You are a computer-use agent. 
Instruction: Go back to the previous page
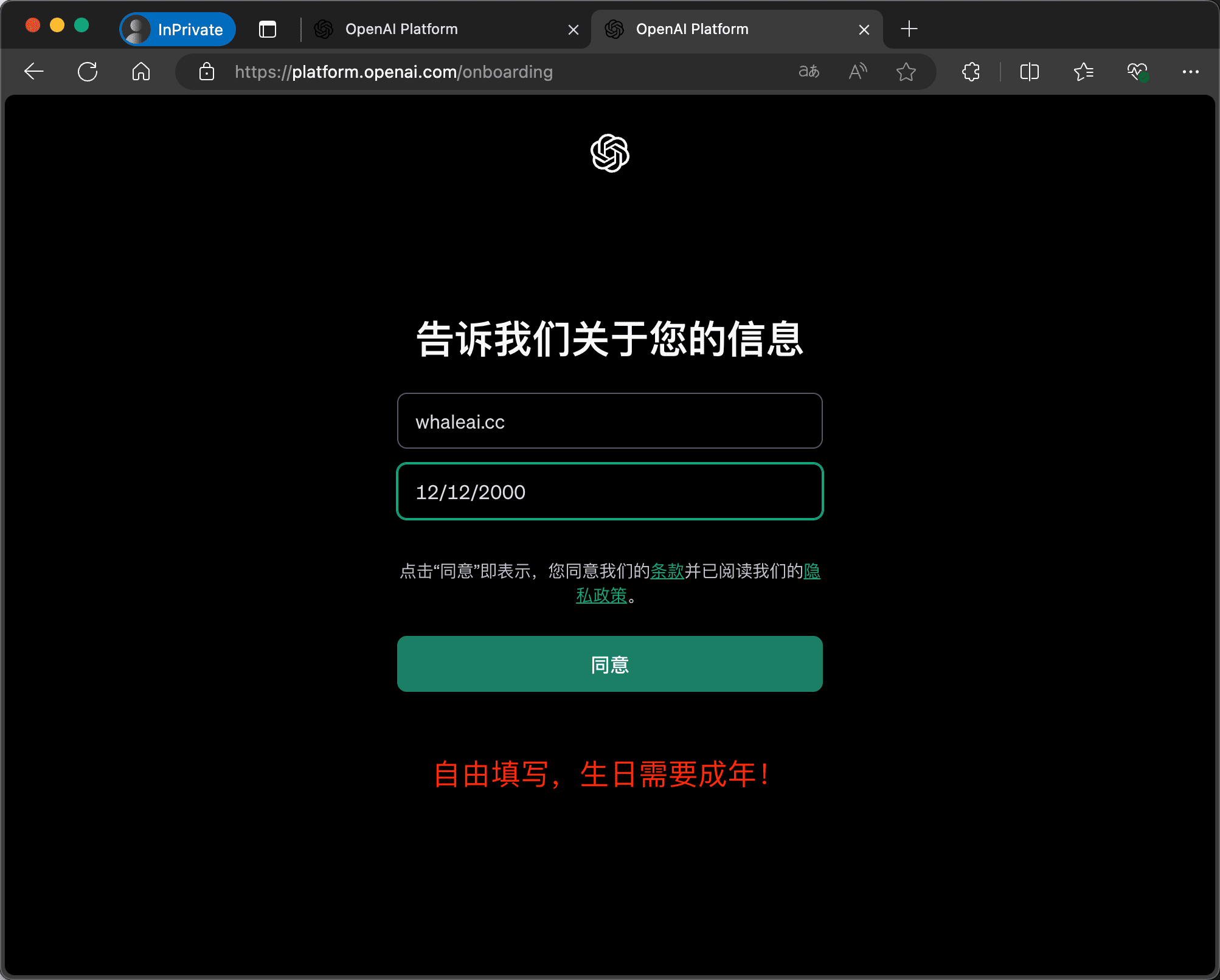point(34,72)
